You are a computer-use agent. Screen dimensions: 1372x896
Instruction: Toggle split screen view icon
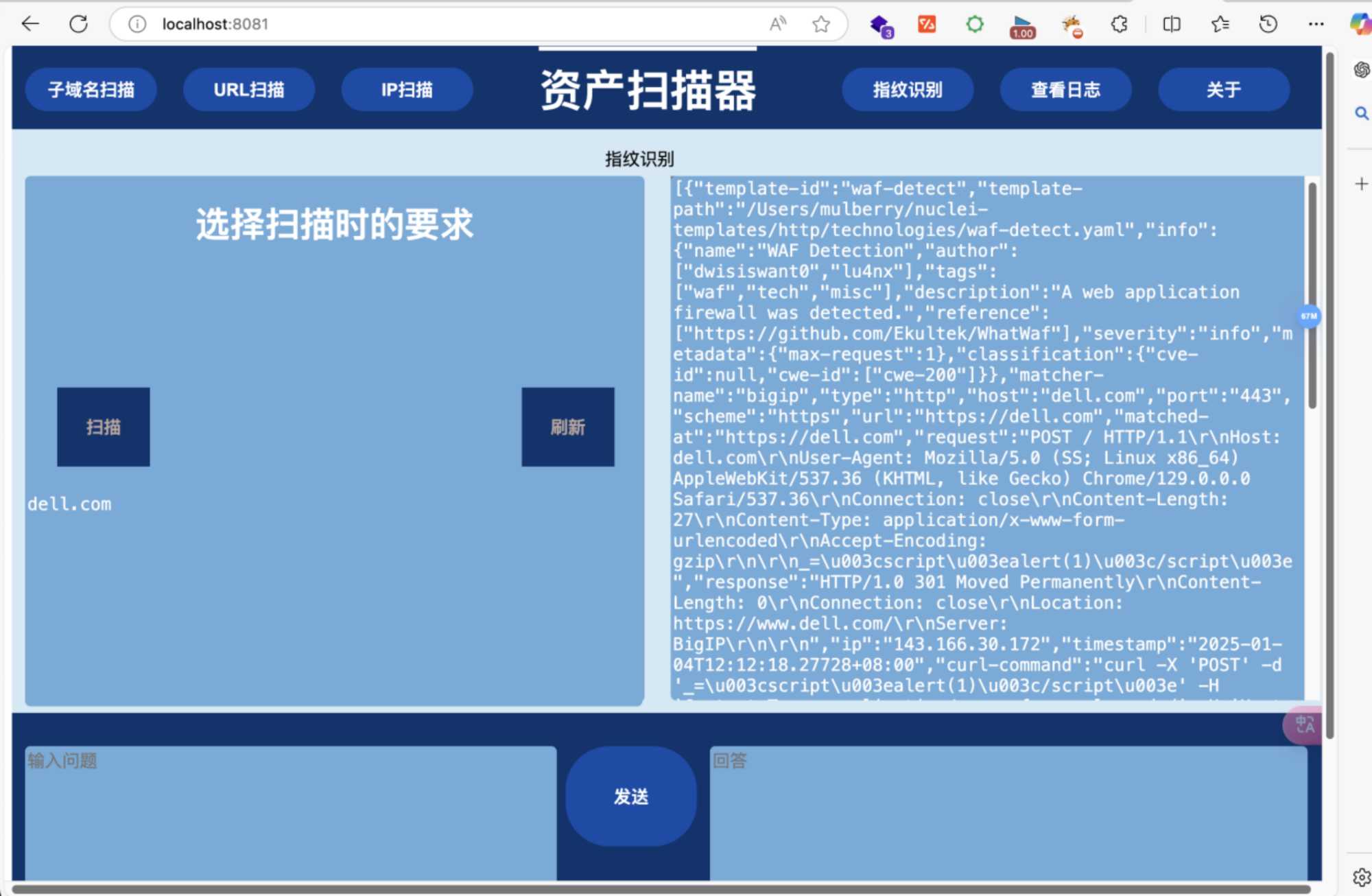1172,24
